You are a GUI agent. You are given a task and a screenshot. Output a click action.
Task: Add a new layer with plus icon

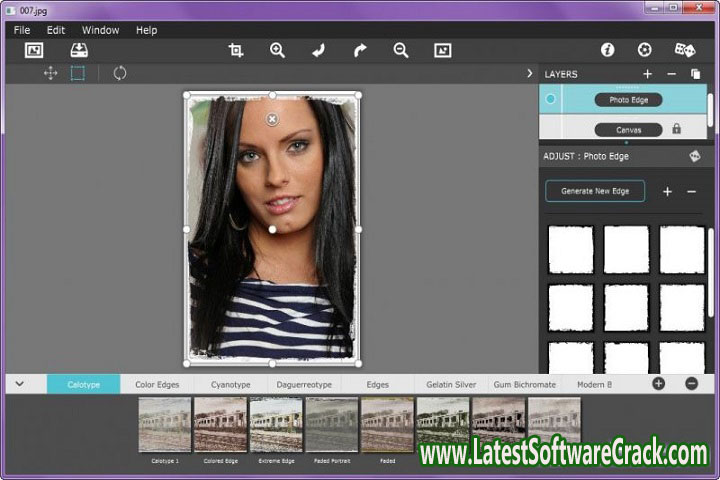pyautogui.click(x=647, y=74)
